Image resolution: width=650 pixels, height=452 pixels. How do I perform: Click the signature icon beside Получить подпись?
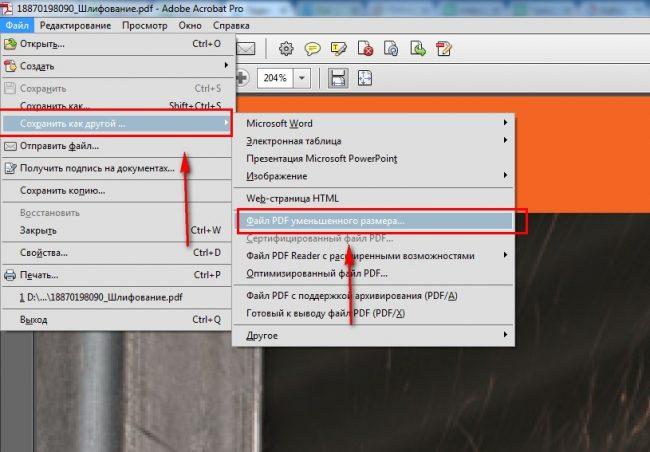pyautogui.click(x=10, y=168)
